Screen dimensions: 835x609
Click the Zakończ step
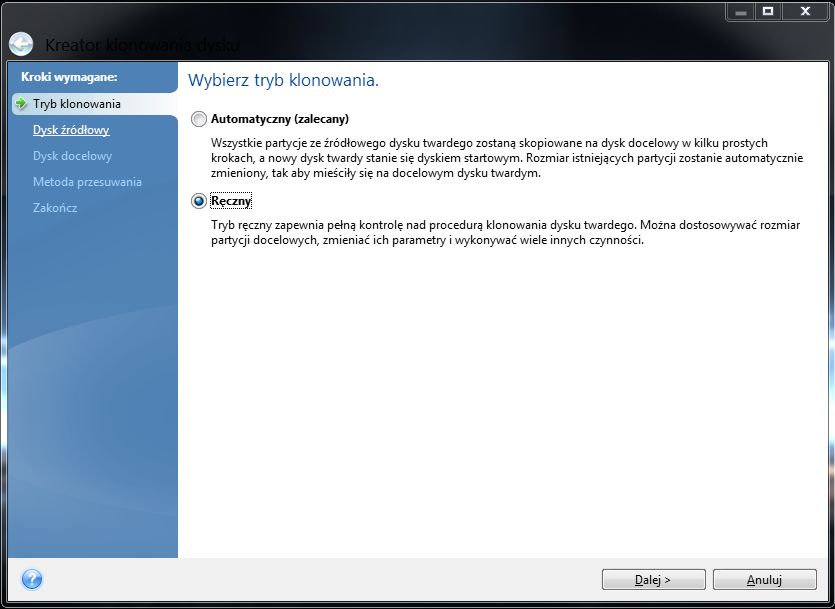pos(55,208)
